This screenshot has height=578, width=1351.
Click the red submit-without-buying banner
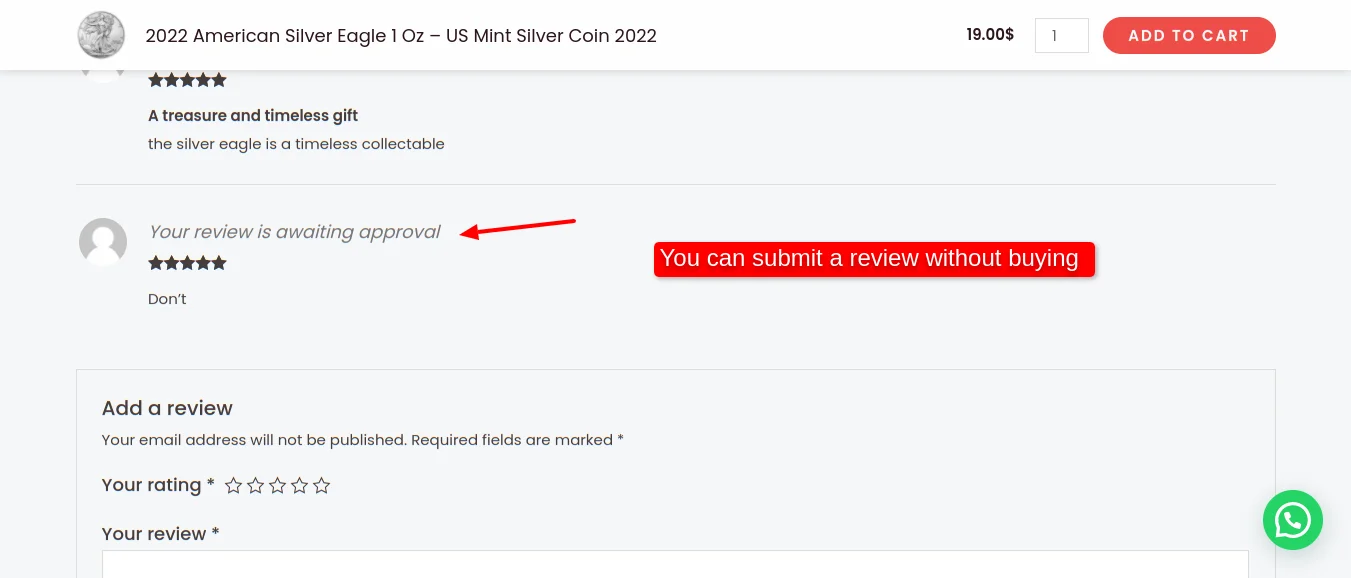coord(874,258)
